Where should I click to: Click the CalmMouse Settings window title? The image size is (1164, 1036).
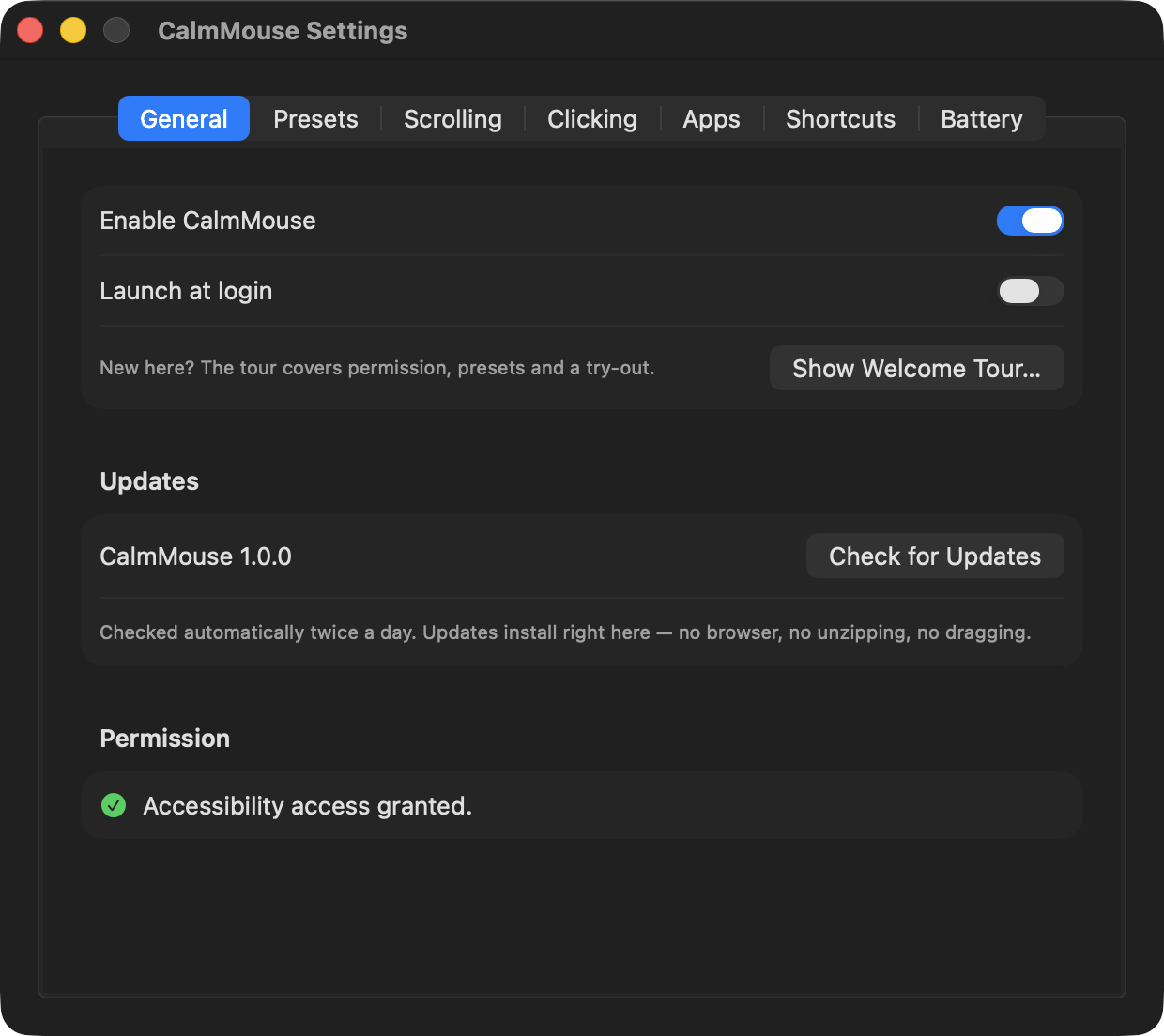click(x=283, y=31)
